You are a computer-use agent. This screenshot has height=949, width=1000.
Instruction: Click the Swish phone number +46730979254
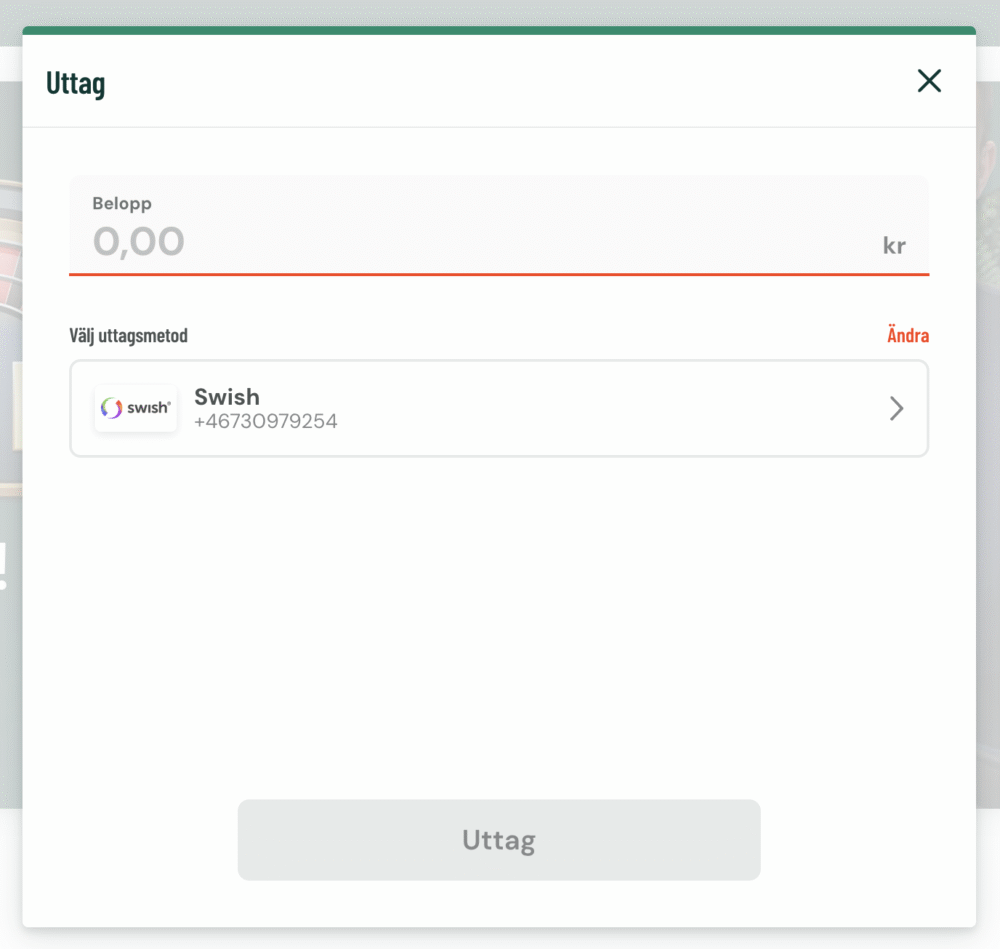point(266,421)
